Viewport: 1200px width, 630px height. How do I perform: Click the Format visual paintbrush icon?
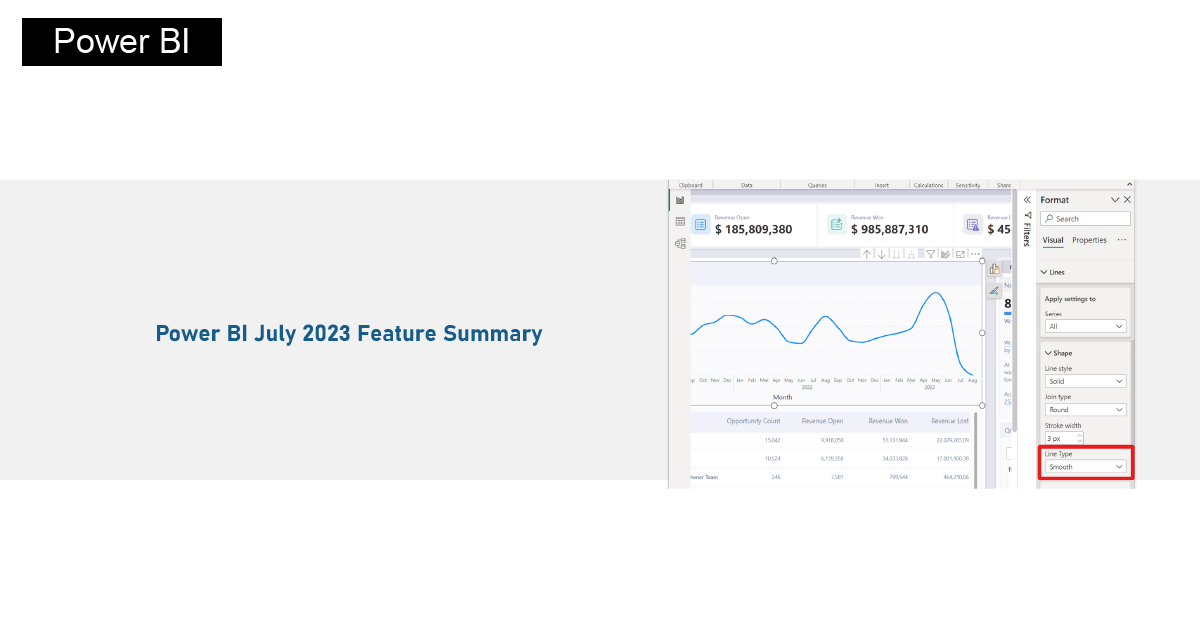coord(994,291)
